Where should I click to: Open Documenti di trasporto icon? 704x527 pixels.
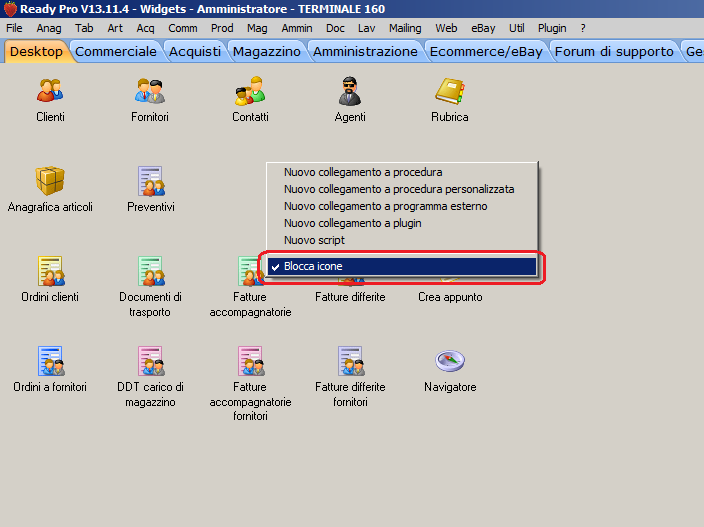[151, 271]
